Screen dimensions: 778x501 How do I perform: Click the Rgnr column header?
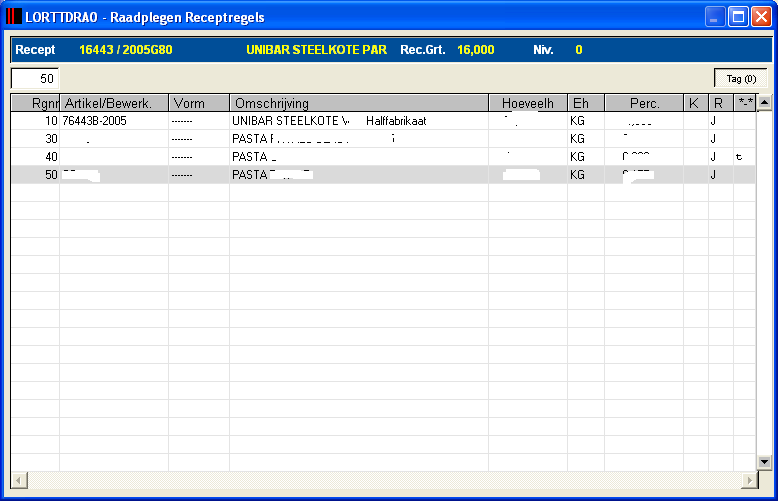click(x=35, y=103)
